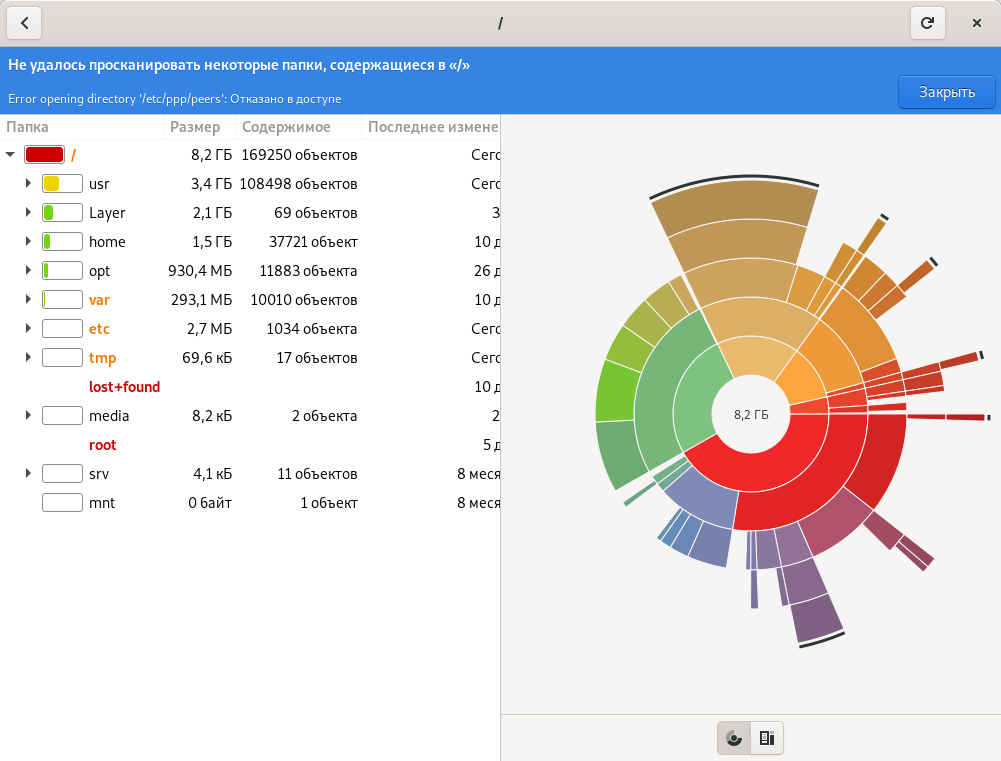
Task: Select the lost+found entry
Action: (124, 387)
